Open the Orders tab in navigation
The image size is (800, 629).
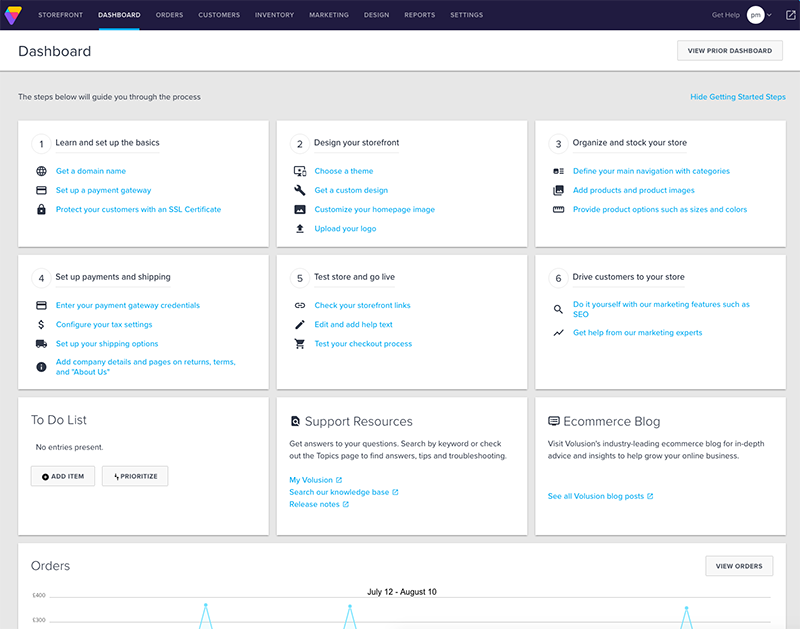pyautogui.click(x=169, y=15)
